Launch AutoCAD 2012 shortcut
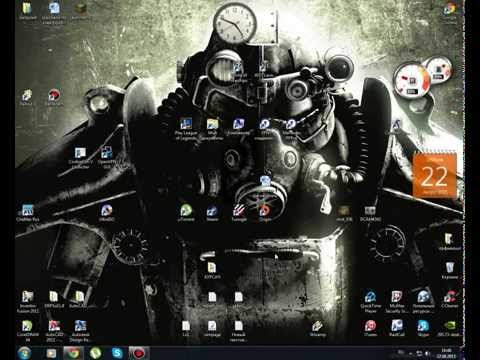 click(54, 331)
